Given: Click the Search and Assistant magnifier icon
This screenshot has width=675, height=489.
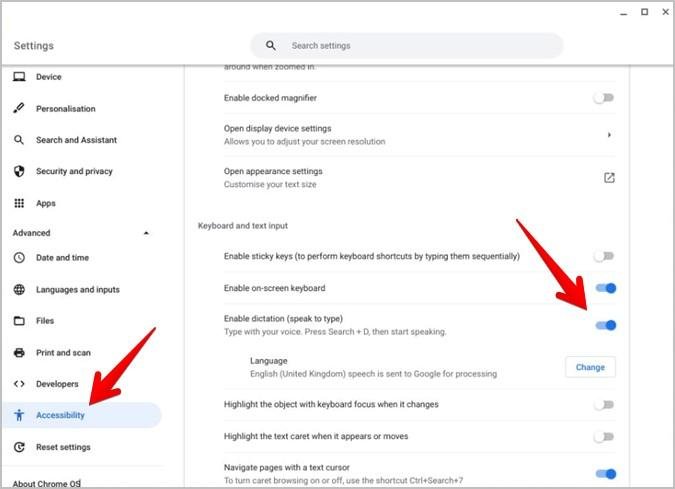Looking at the screenshot, I should click(19, 140).
